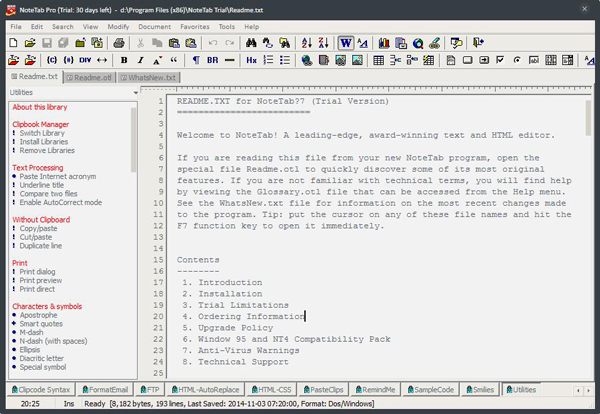Toggle Ins insert mode in status bar

pyautogui.click(x=69, y=404)
